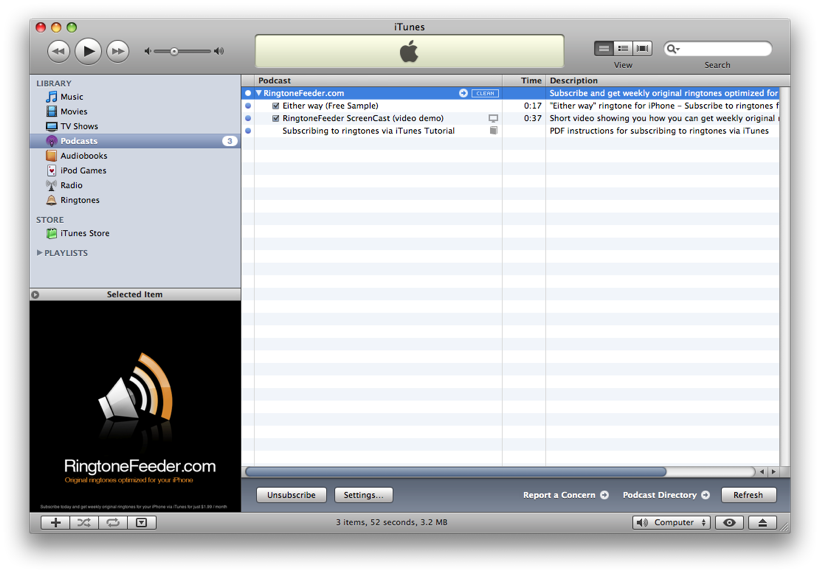This screenshot has width=820, height=574.
Task: Open iTunes Store in sidebar
Action: tap(85, 233)
